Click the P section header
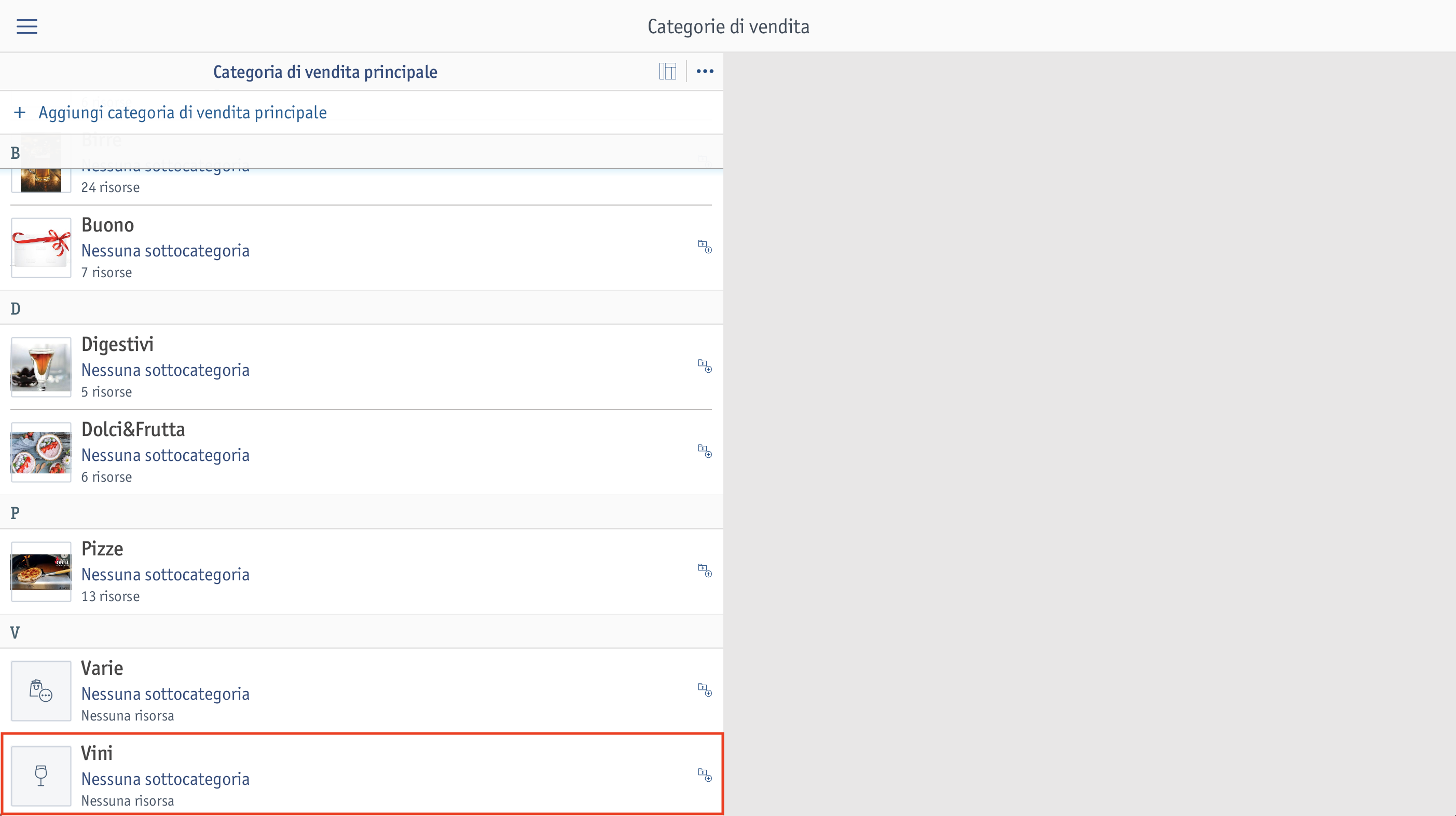Image resolution: width=1456 pixels, height=816 pixels. [362, 513]
